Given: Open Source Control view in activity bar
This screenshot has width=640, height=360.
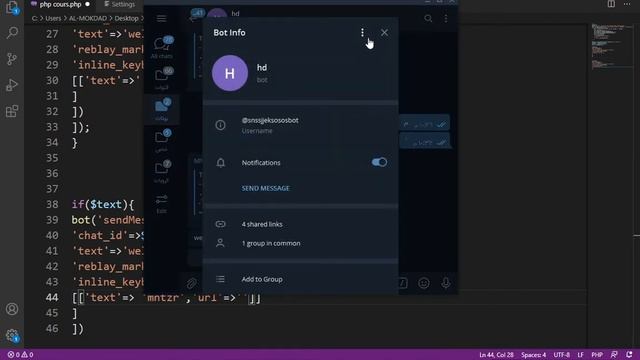Looking at the screenshot, I should pos(12,59).
